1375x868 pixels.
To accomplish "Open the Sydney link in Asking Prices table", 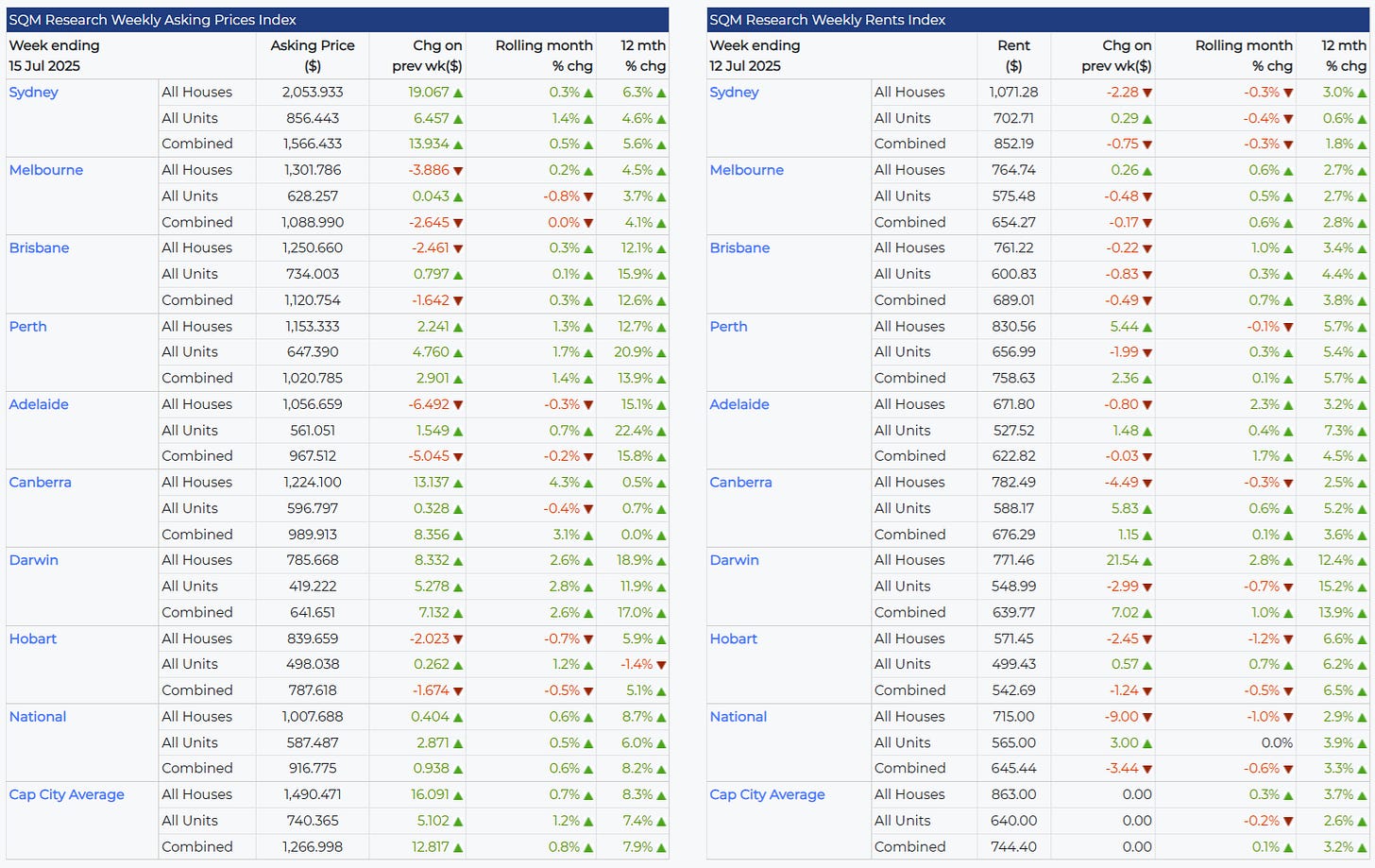I will (33, 92).
